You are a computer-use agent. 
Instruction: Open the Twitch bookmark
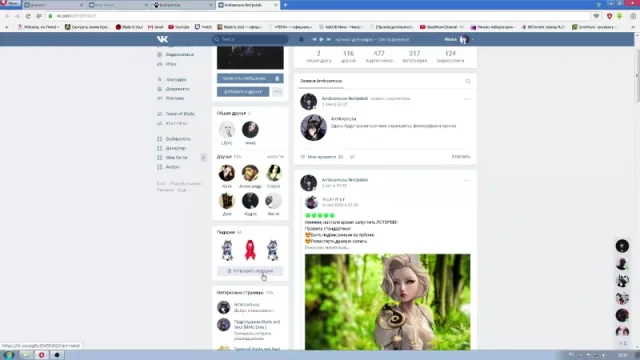pos(203,27)
